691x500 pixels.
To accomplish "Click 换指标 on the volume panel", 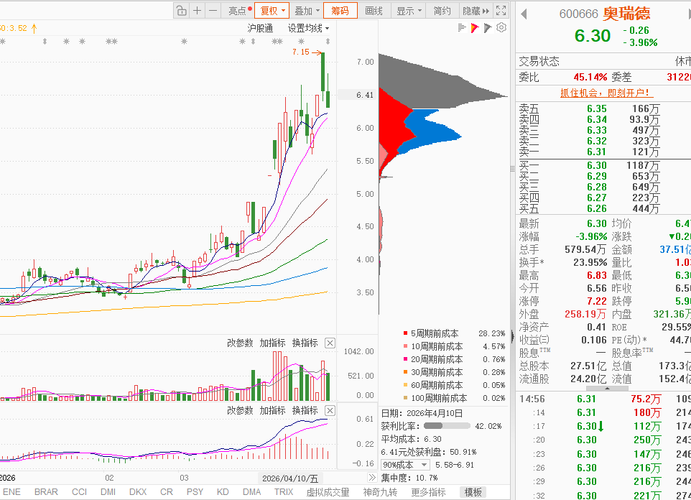I will (x=305, y=343).
